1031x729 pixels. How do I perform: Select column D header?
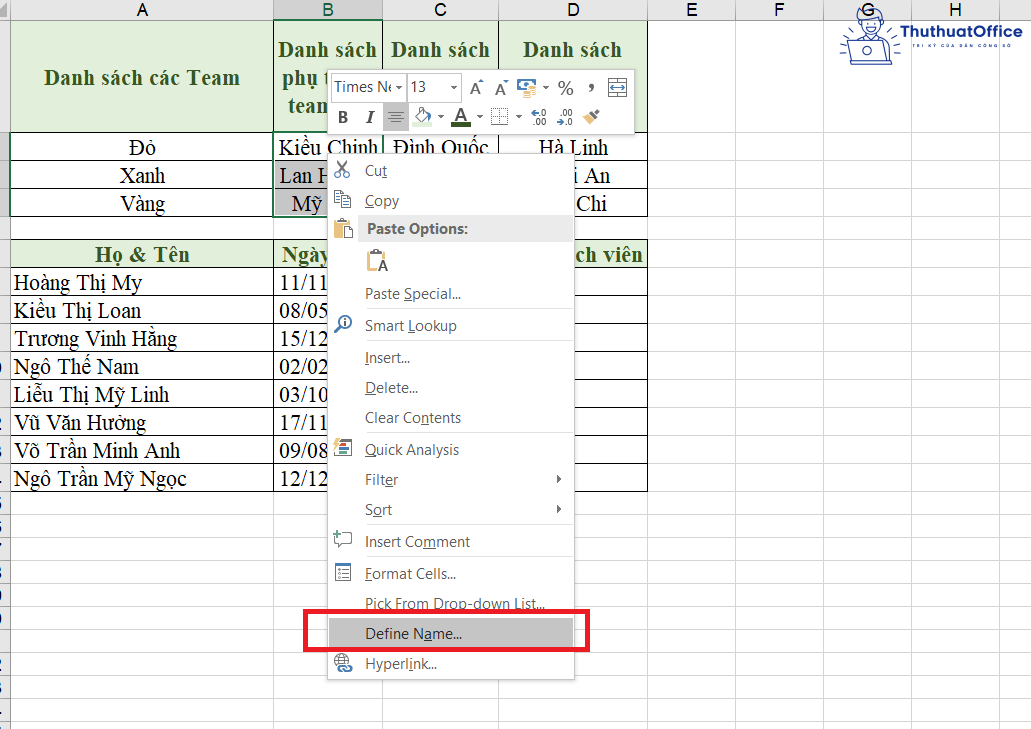point(573,10)
